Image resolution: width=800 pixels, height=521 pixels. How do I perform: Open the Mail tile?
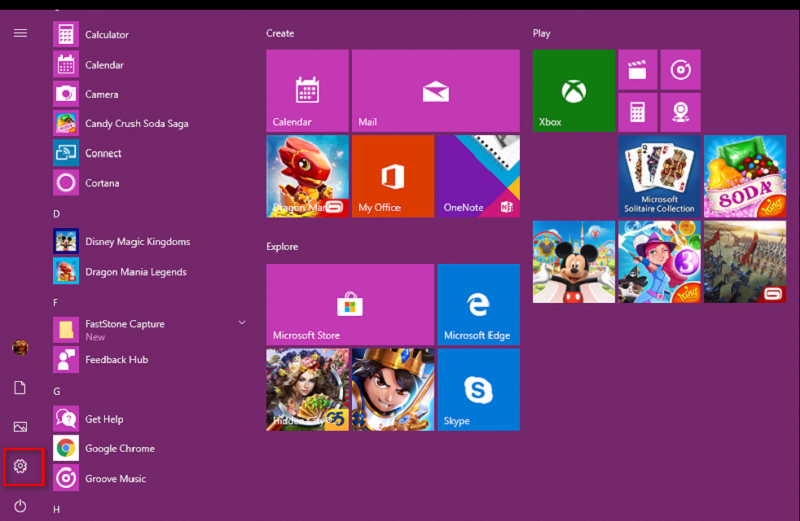(x=436, y=90)
